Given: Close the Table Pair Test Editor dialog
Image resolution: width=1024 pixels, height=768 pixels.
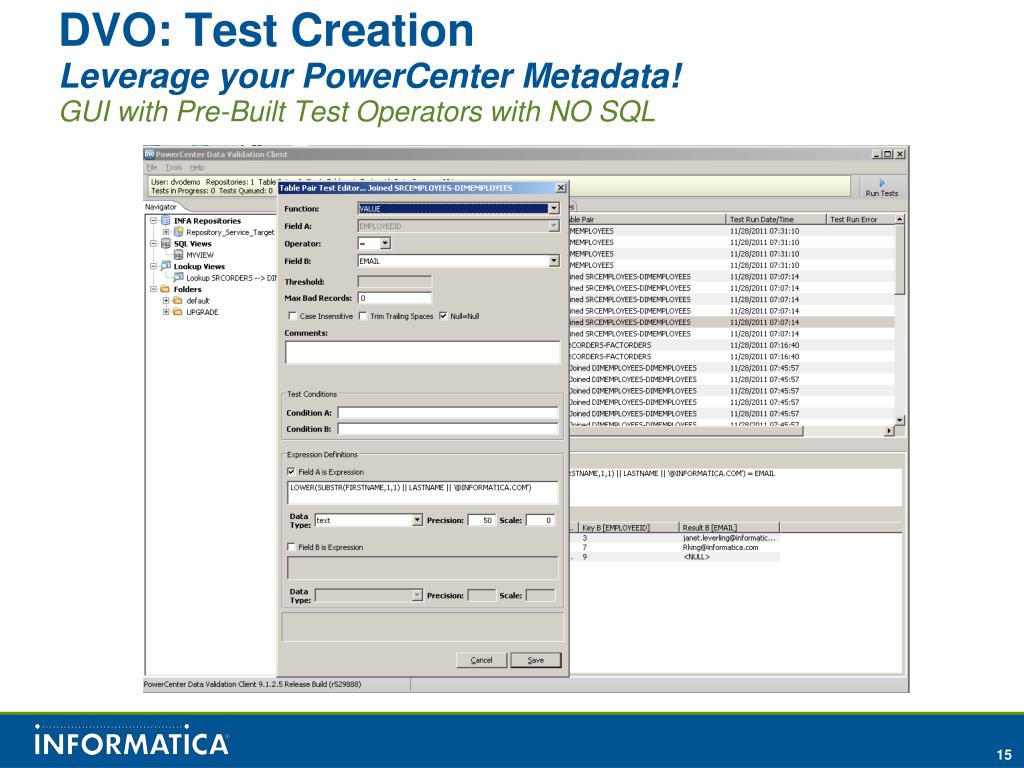Looking at the screenshot, I should 560,188.
